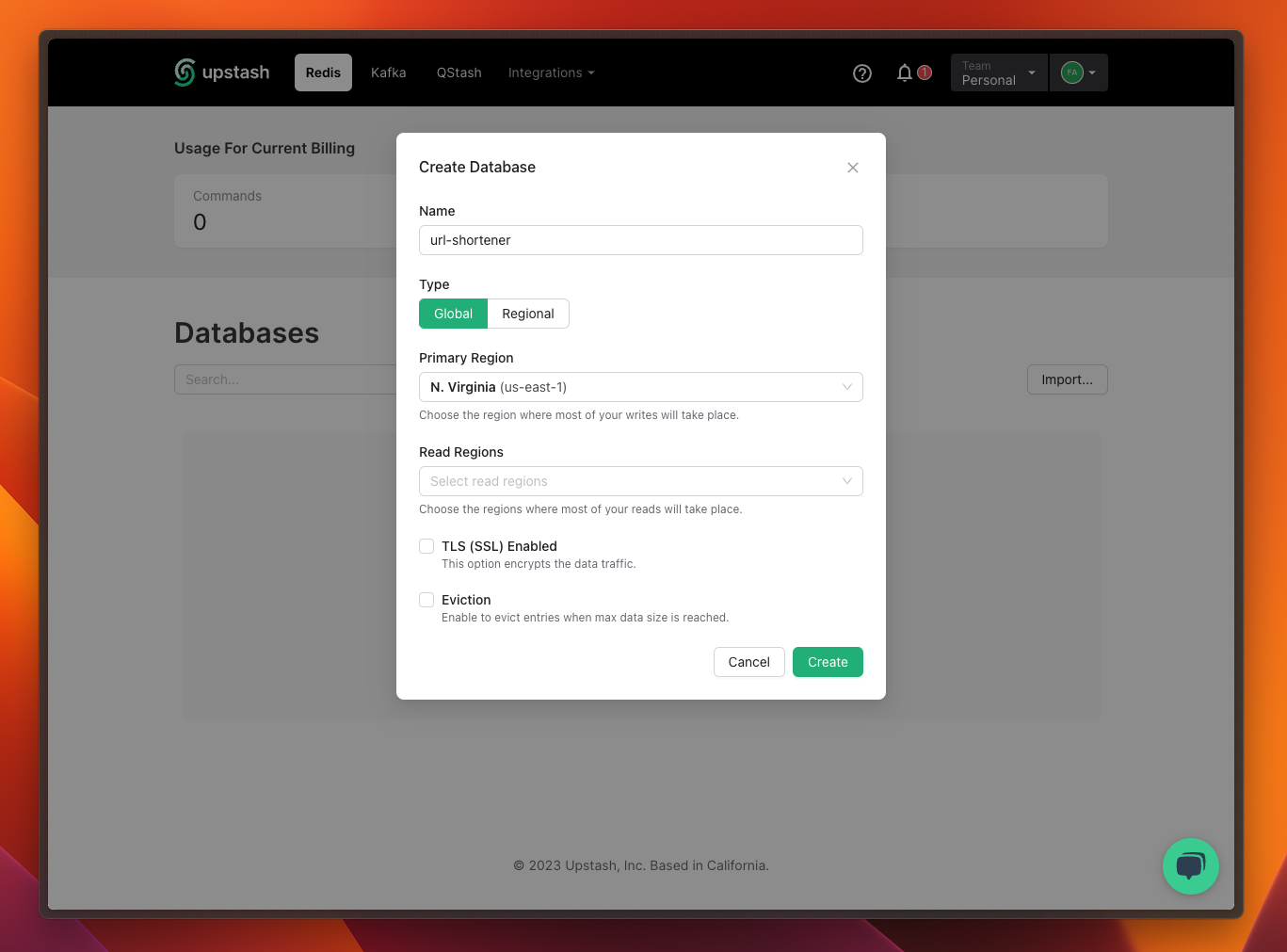Click the url-shortener name field
This screenshot has width=1287, height=952.
(x=640, y=240)
